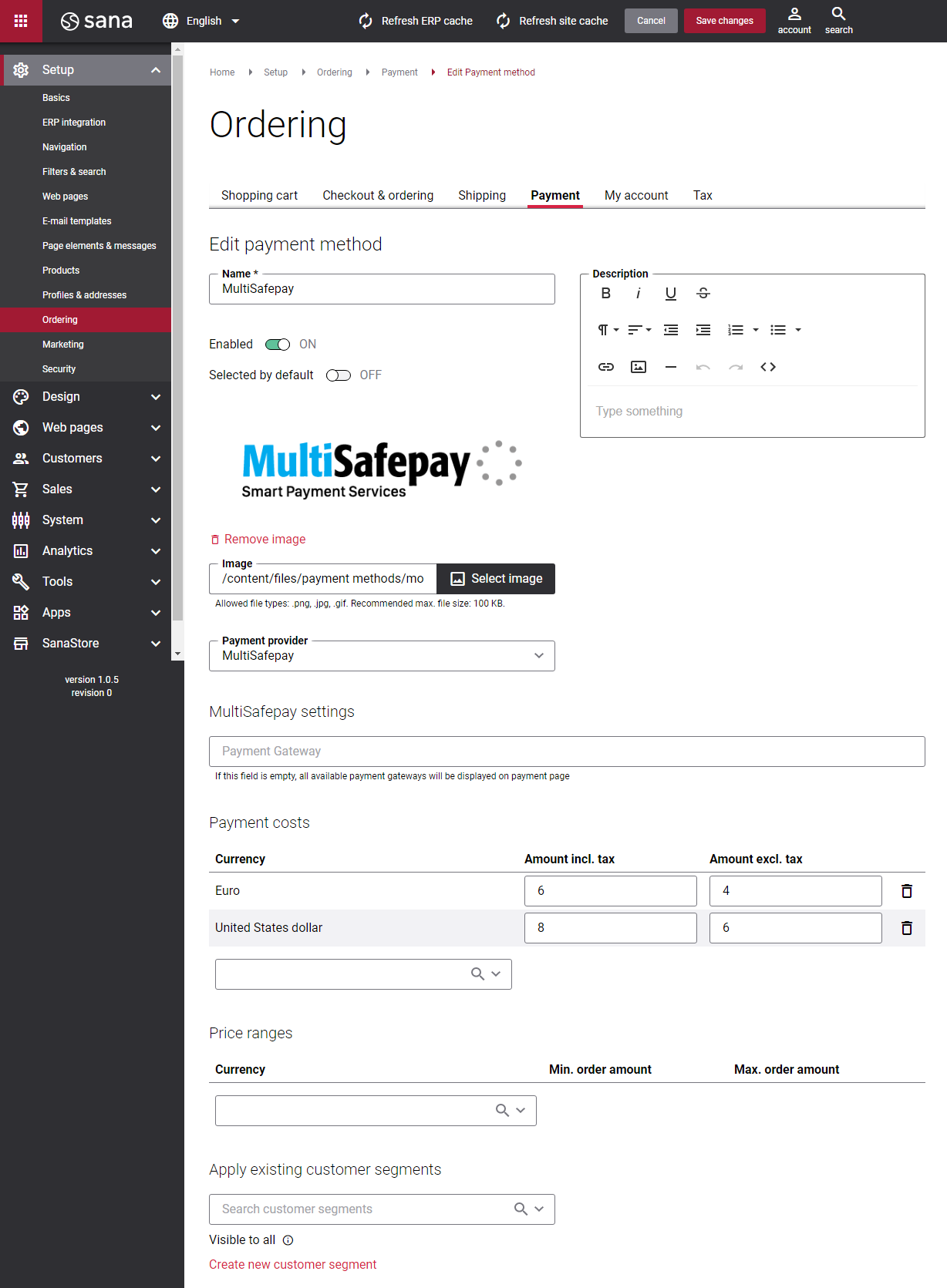Screen dimensions: 947x1288
Task: Undo last edit in Description editor
Action: 703,367
